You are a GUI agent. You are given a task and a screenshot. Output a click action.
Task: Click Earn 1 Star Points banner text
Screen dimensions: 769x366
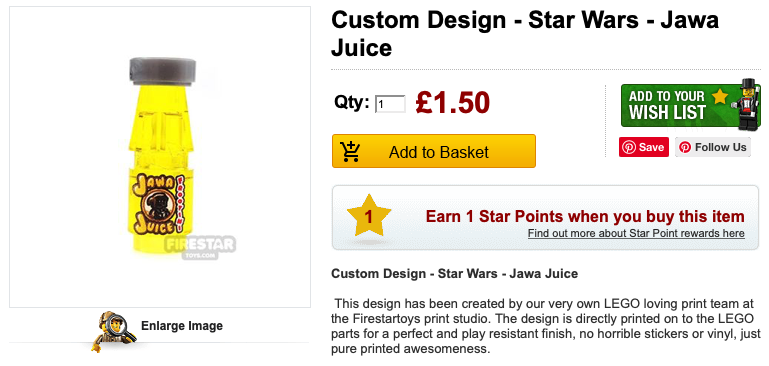[x=585, y=216]
